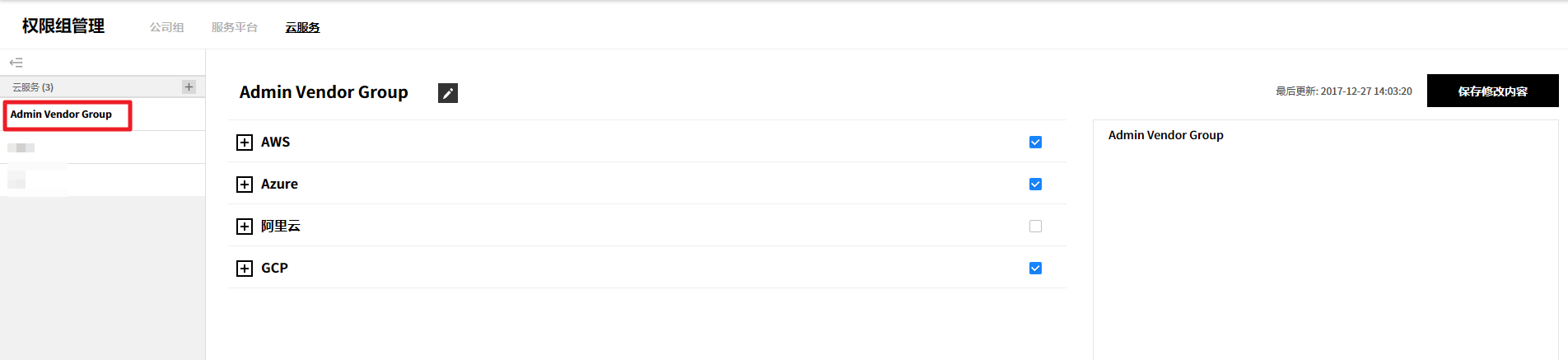Switch to the 服务平台 tab

[234, 27]
